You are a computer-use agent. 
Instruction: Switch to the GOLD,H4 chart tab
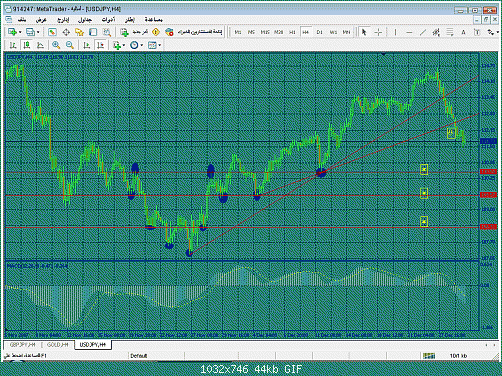[58, 345]
